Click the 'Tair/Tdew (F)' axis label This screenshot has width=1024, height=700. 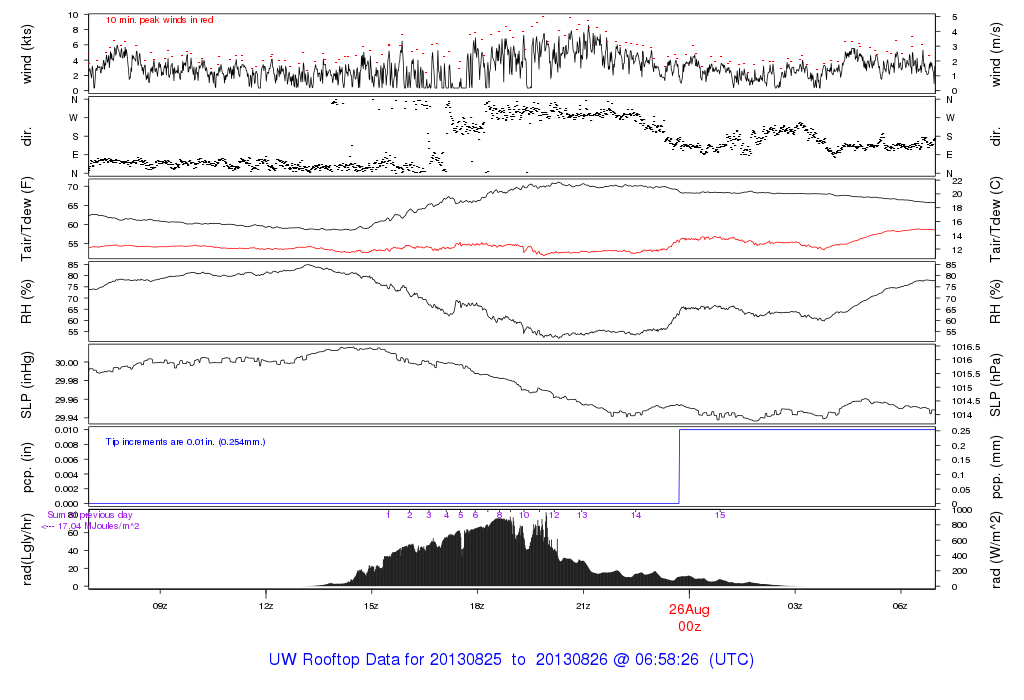[27, 219]
